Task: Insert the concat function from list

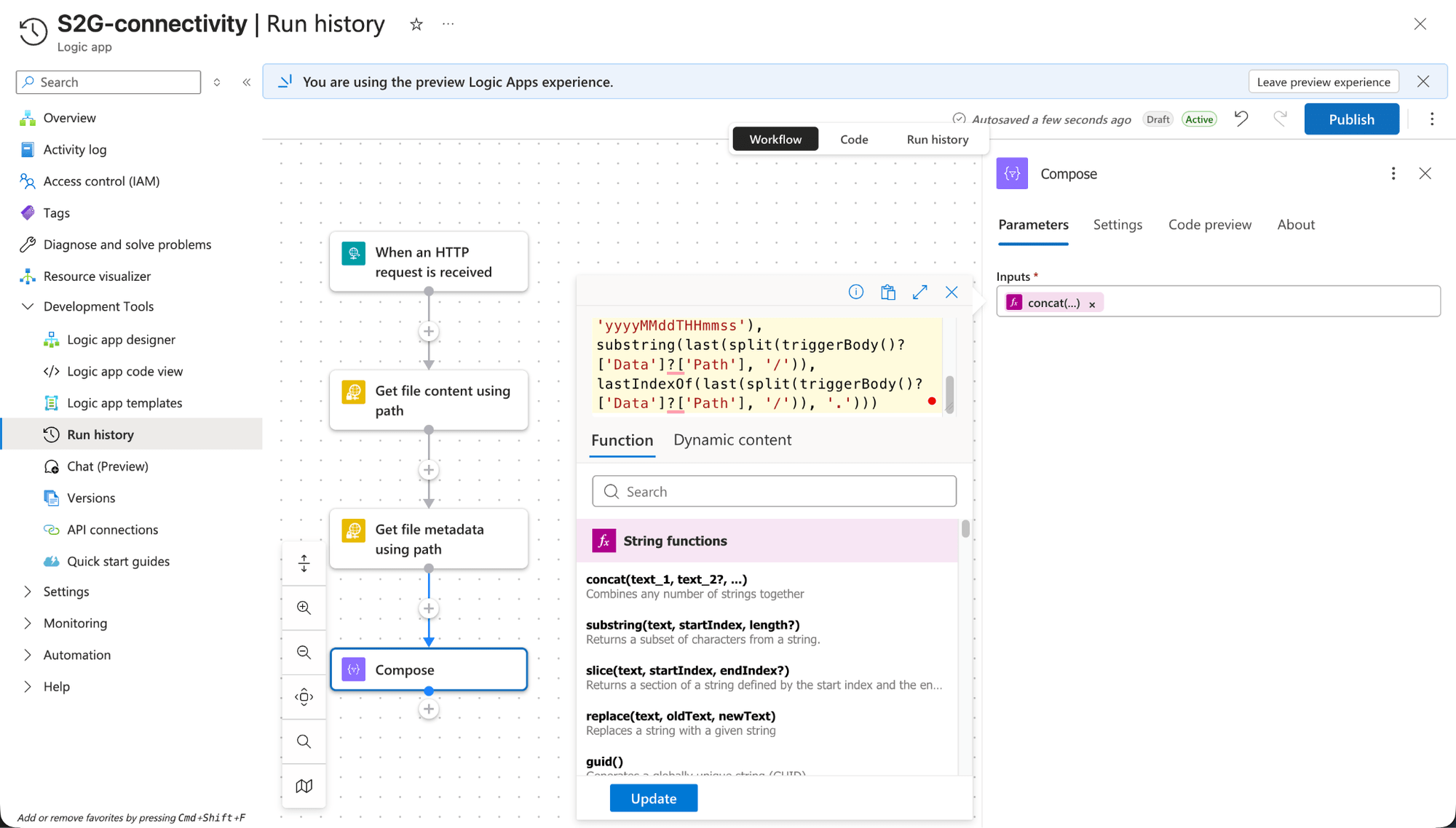Action: [768, 586]
